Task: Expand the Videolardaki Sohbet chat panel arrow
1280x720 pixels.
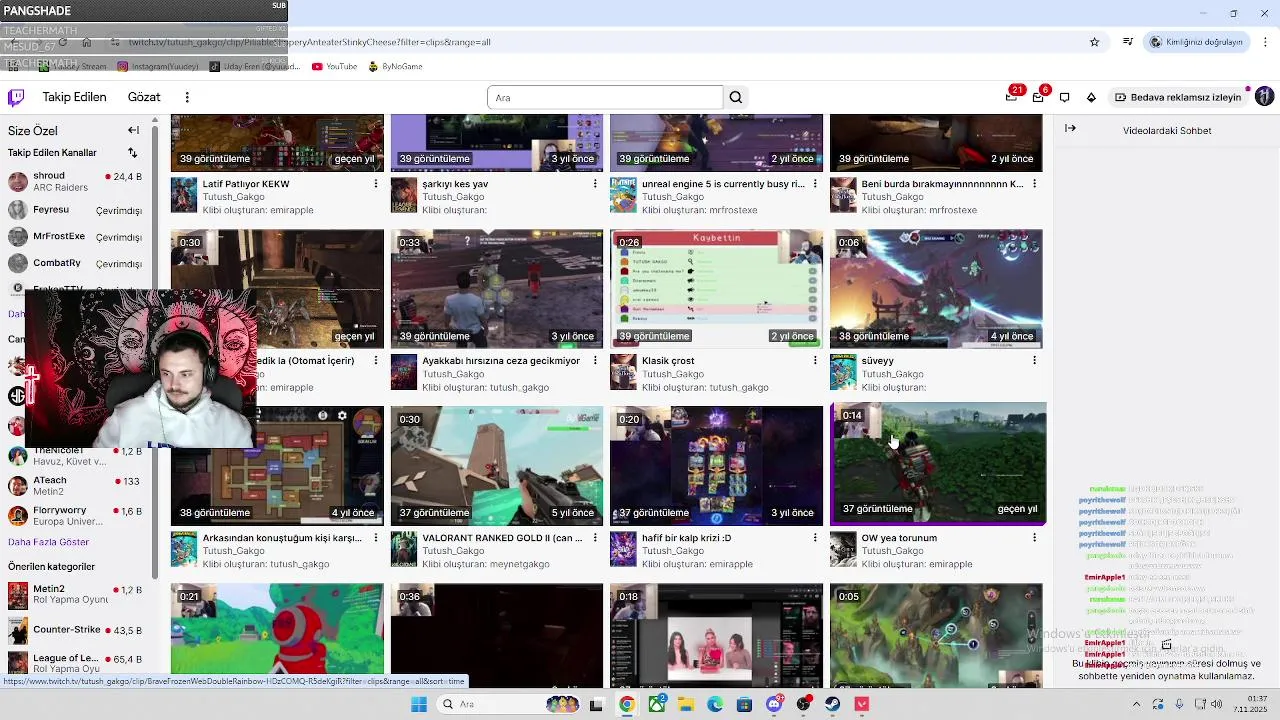Action: click(1070, 128)
